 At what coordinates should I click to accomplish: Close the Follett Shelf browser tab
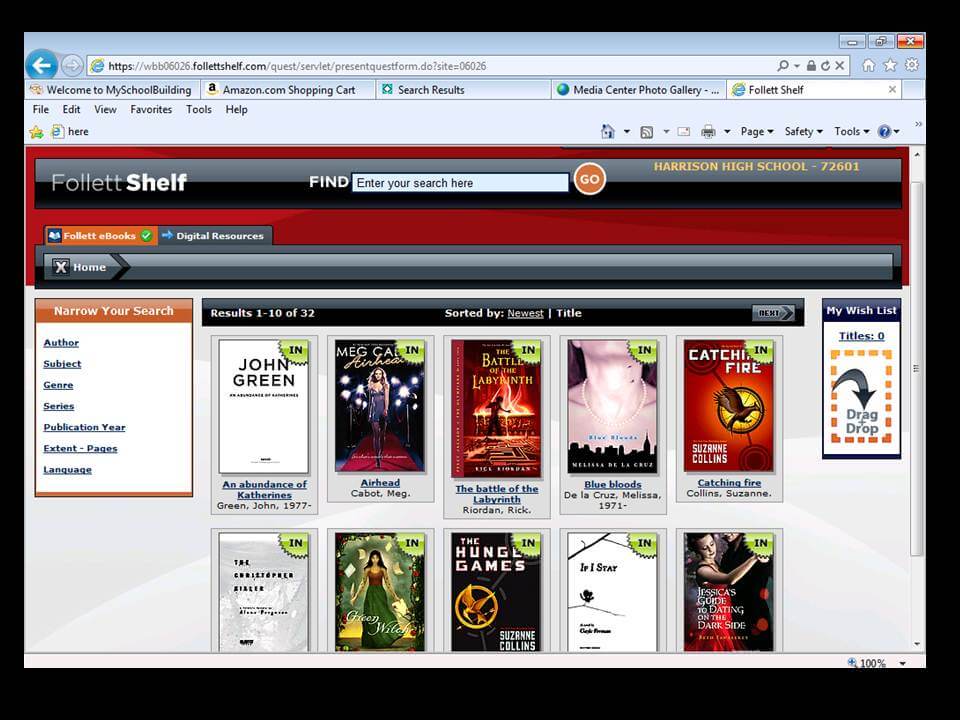pos(892,89)
